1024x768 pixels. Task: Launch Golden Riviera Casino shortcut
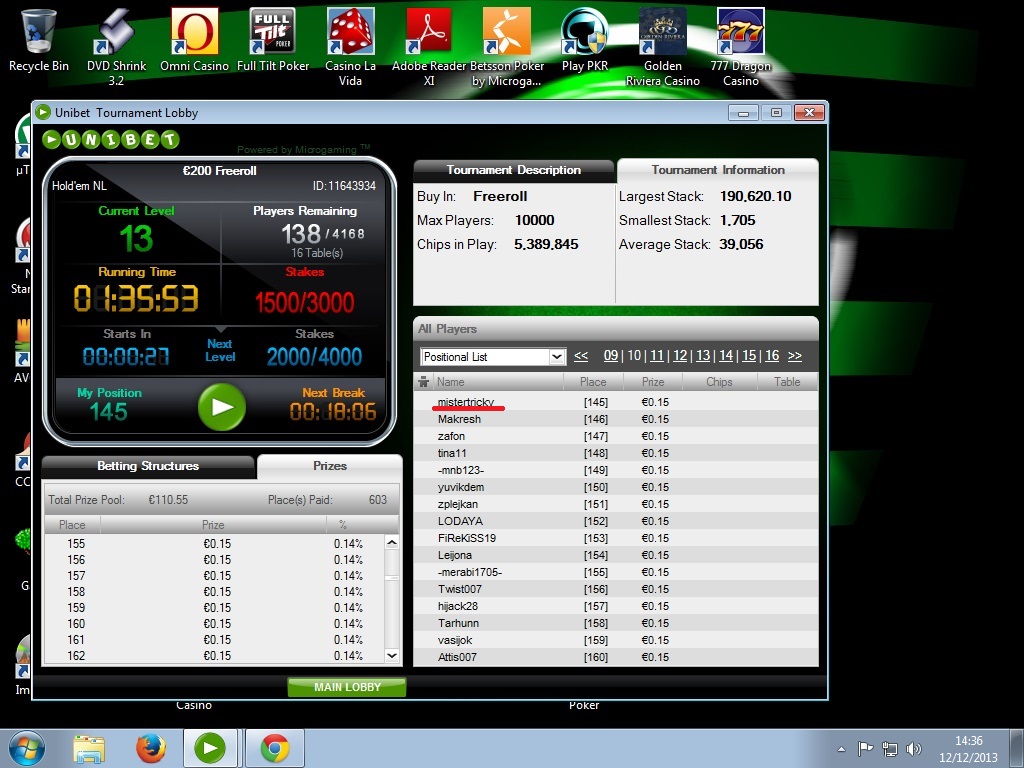[x=663, y=47]
